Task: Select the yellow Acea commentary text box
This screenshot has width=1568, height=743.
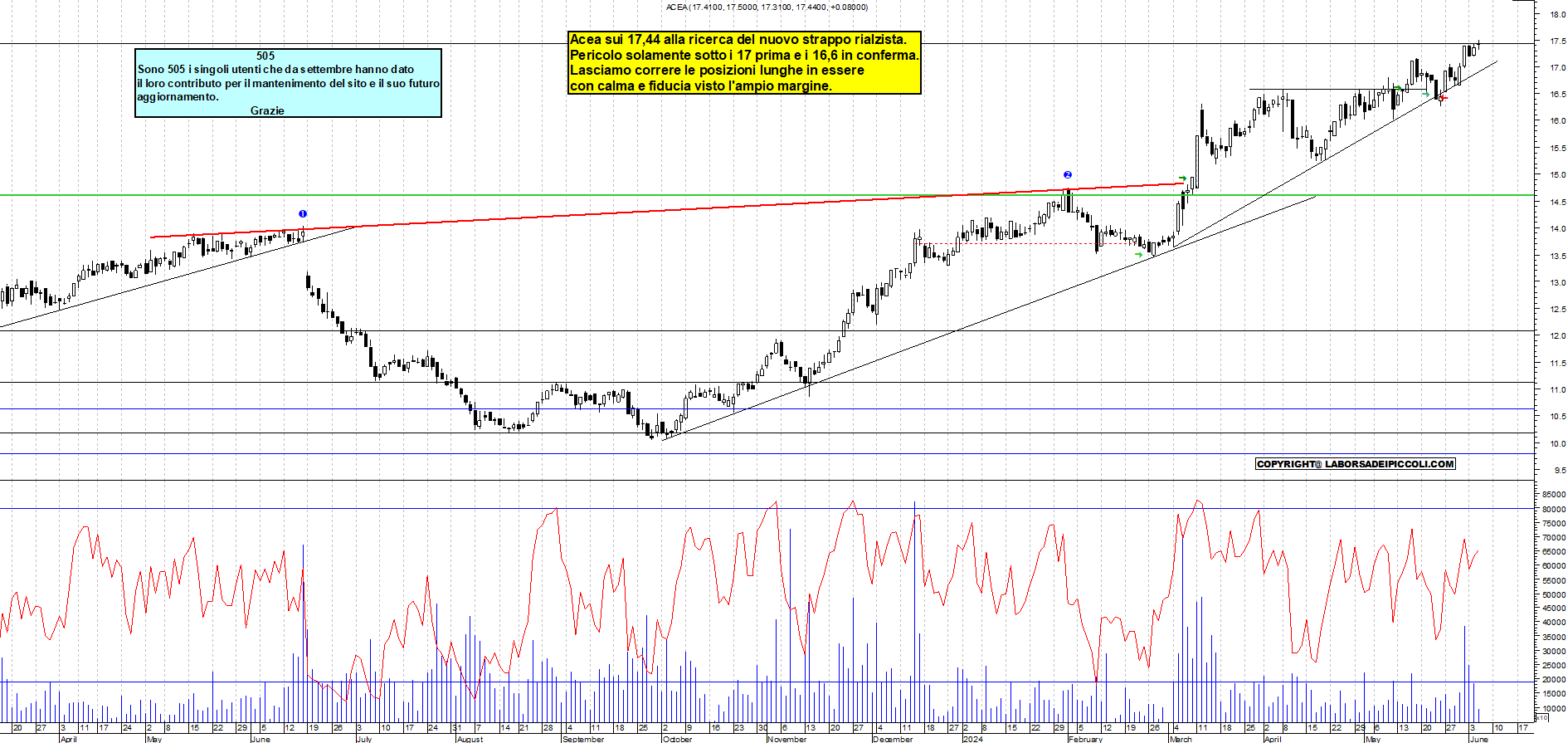Action: coord(744,62)
